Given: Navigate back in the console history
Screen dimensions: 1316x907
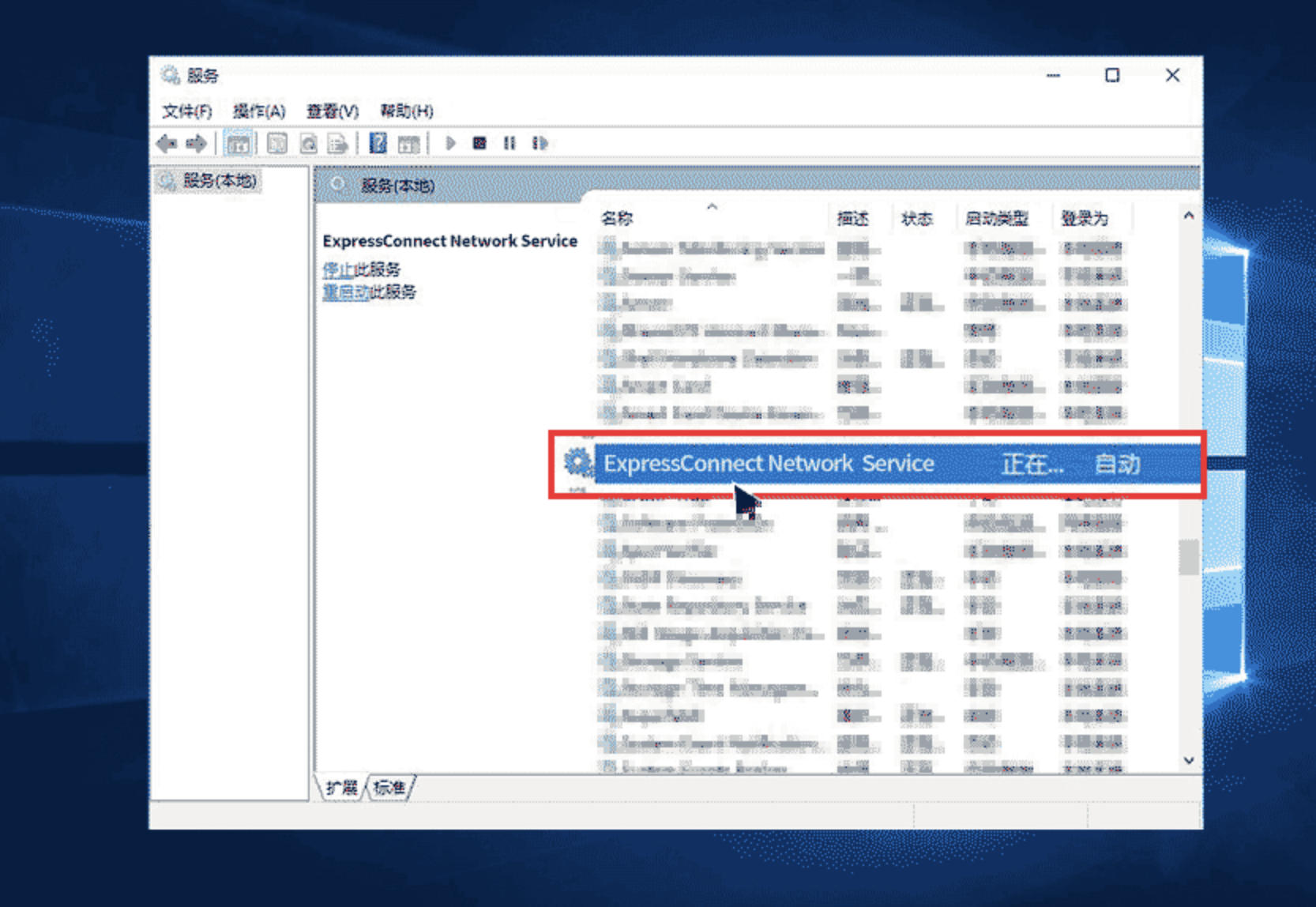Looking at the screenshot, I should [x=167, y=144].
